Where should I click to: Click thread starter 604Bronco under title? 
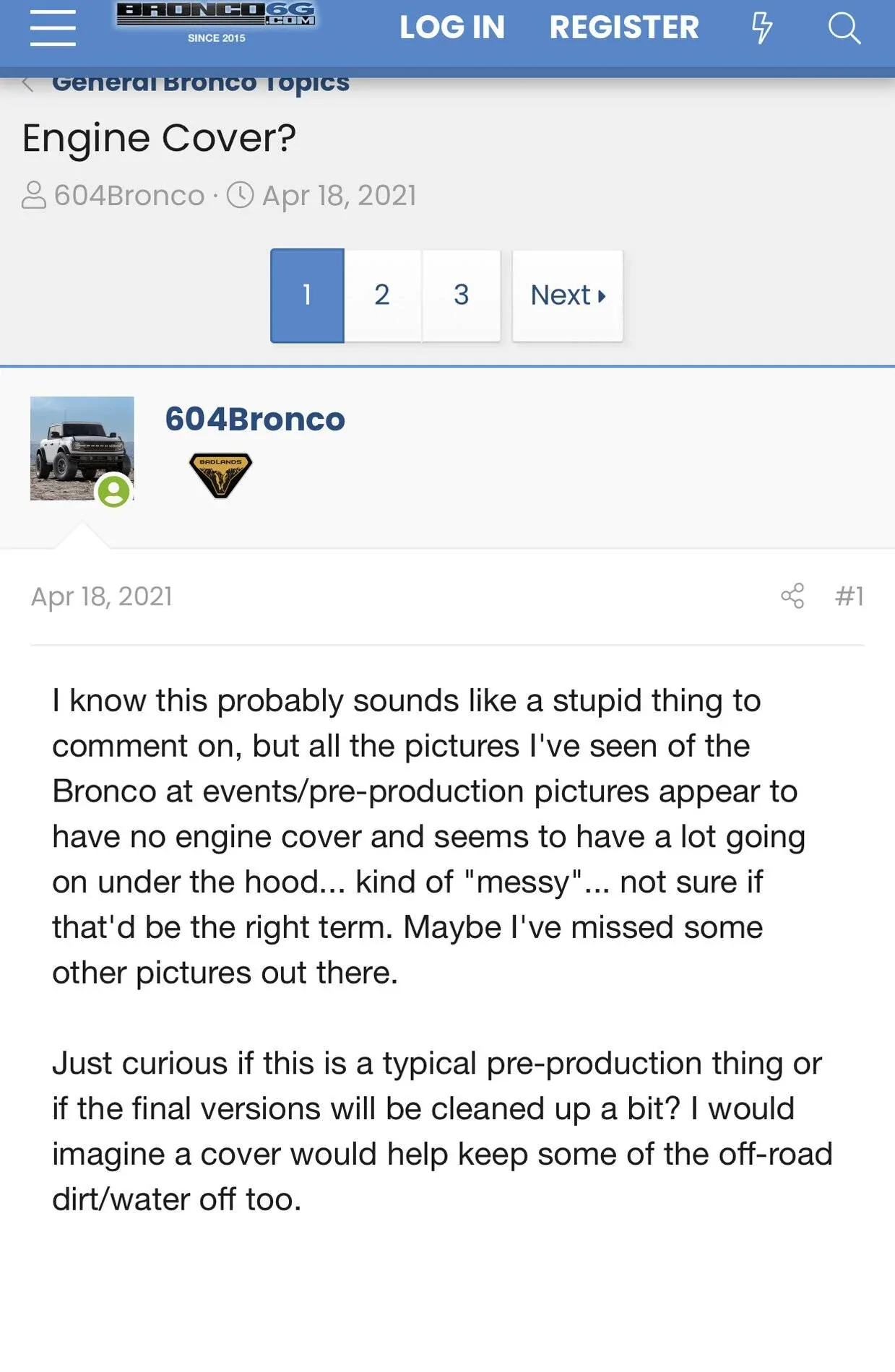point(129,196)
